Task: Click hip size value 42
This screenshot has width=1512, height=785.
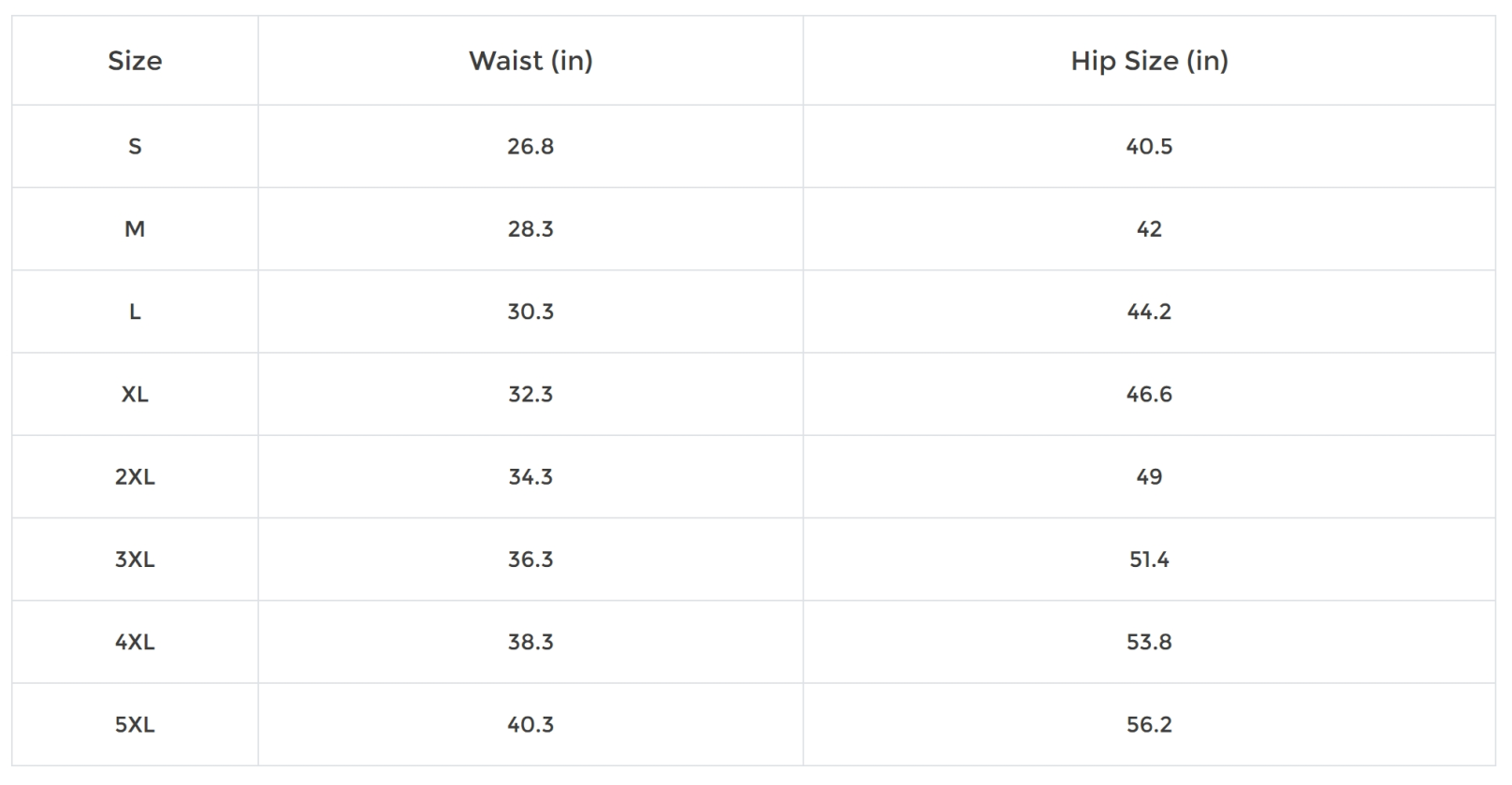Action: (1149, 229)
